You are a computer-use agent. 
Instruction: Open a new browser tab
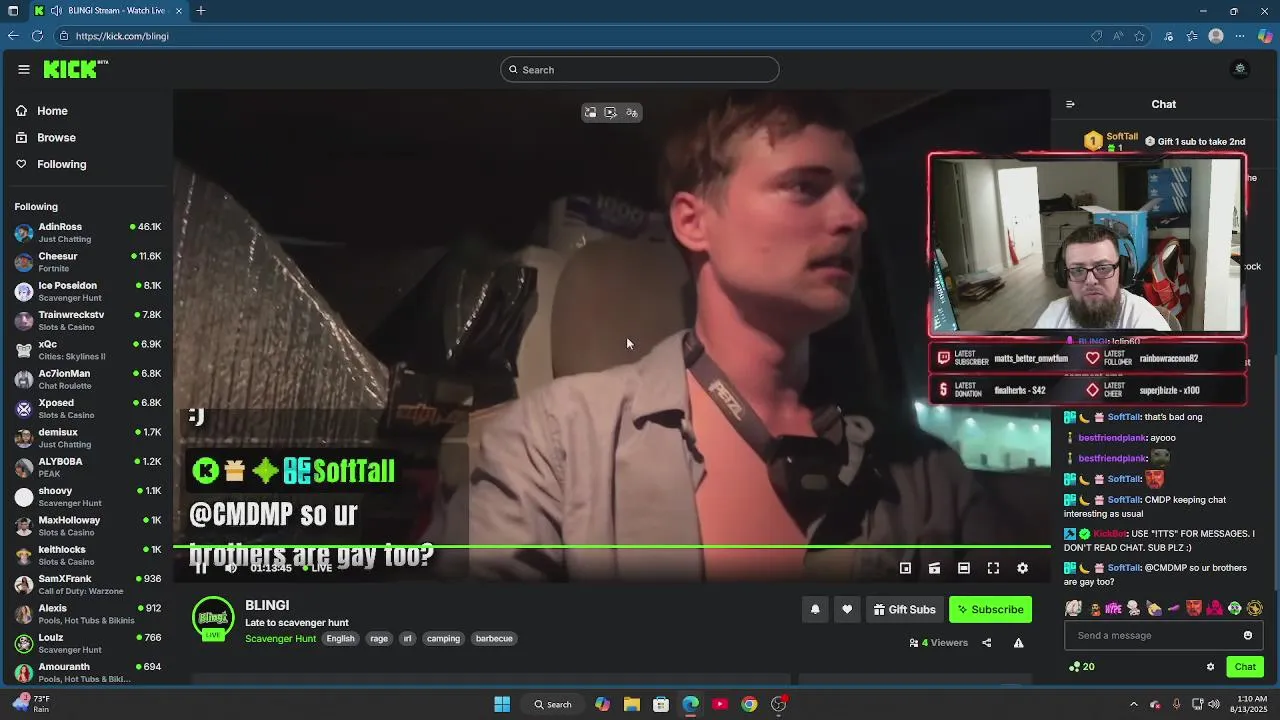[201, 11]
